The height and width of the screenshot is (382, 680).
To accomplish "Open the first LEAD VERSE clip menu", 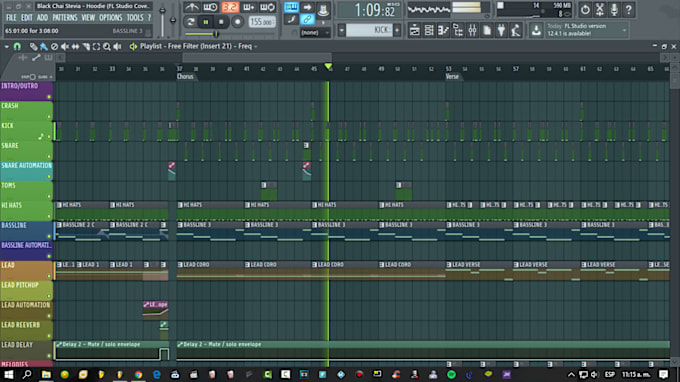I will [449, 264].
